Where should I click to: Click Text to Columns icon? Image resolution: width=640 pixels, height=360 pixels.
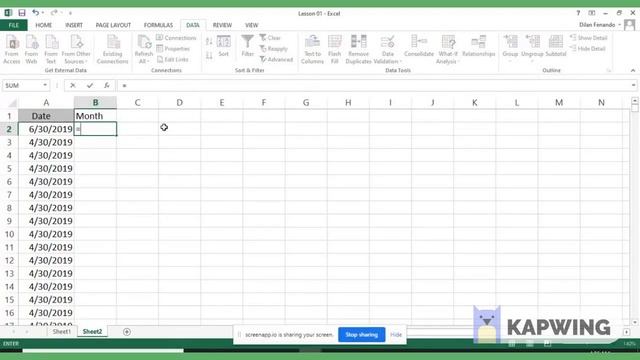(x=312, y=49)
